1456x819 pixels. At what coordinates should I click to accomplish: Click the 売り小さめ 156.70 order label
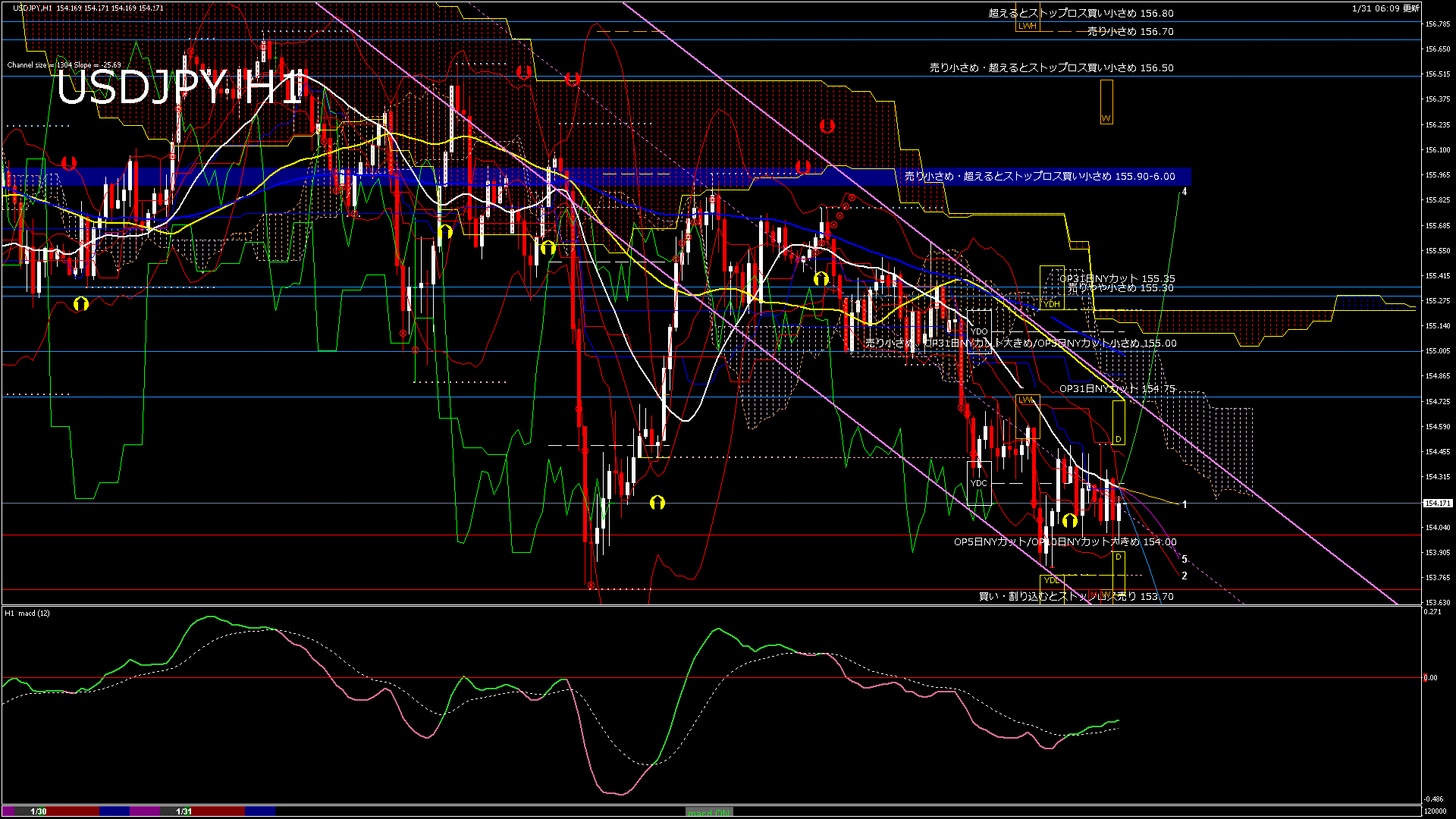click(x=1130, y=32)
